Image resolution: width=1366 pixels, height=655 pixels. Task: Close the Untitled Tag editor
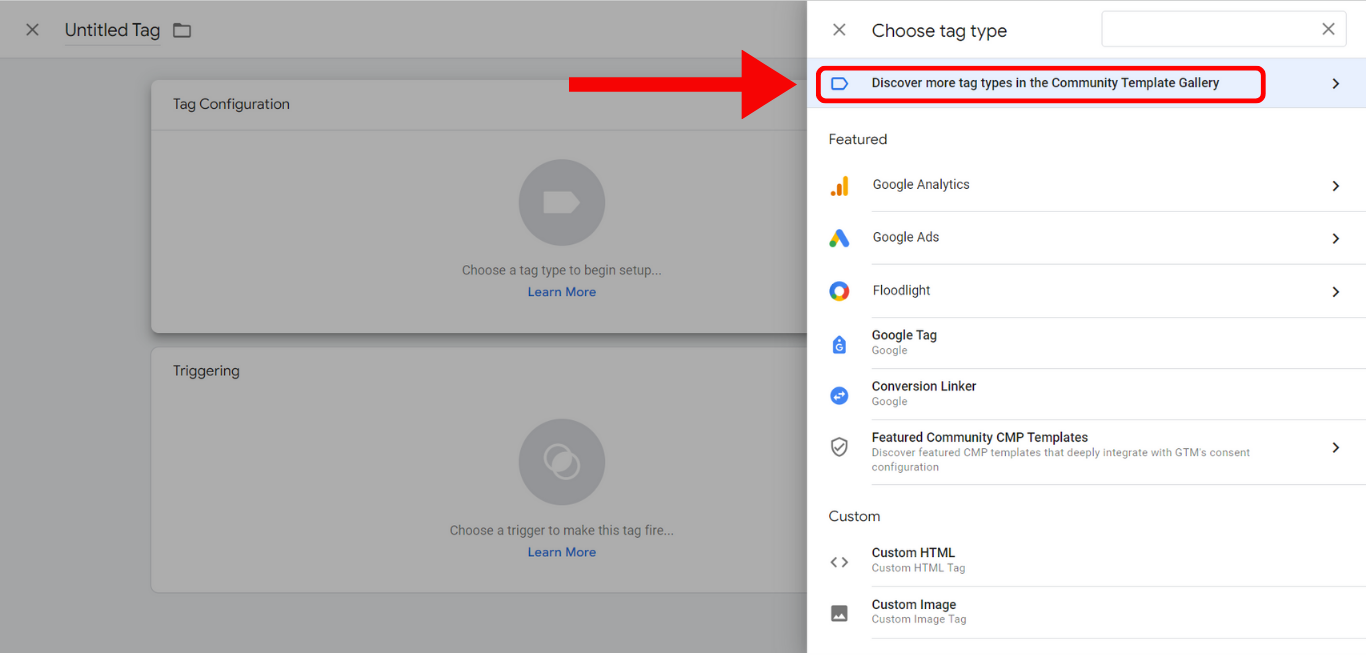coord(32,30)
